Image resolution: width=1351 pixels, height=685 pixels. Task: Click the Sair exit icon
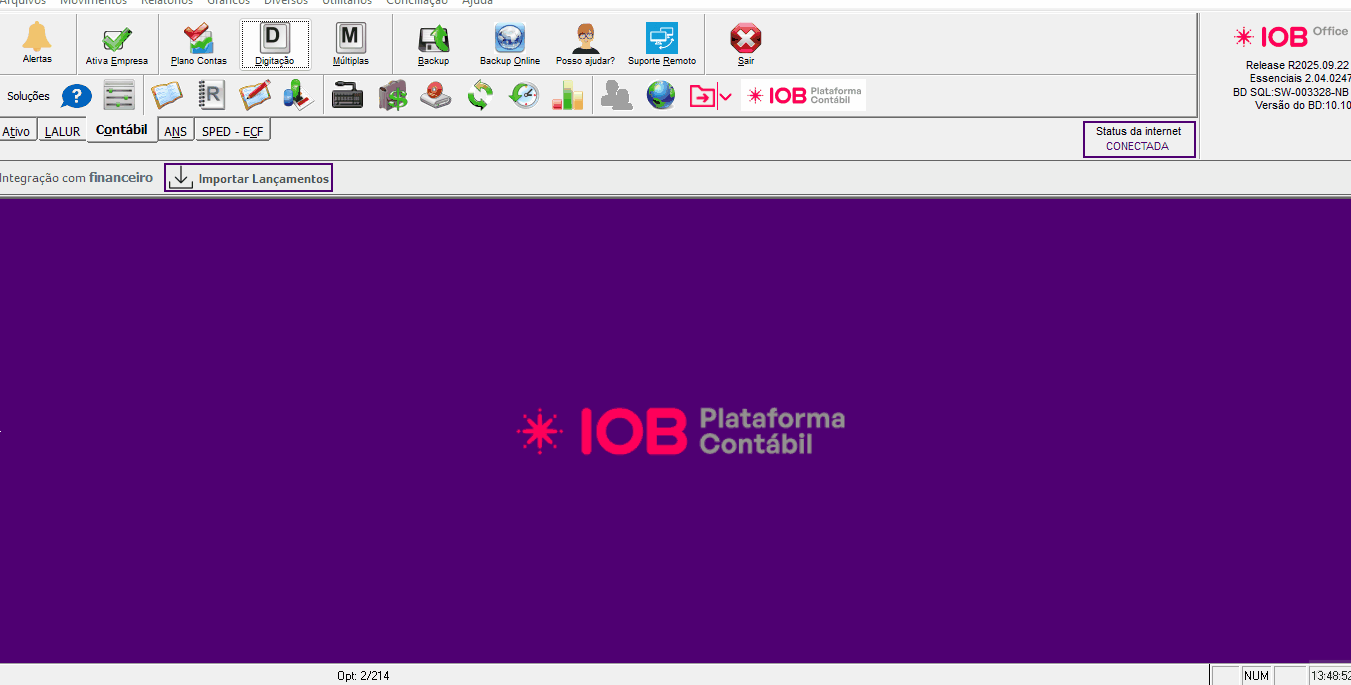pyautogui.click(x=745, y=43)
